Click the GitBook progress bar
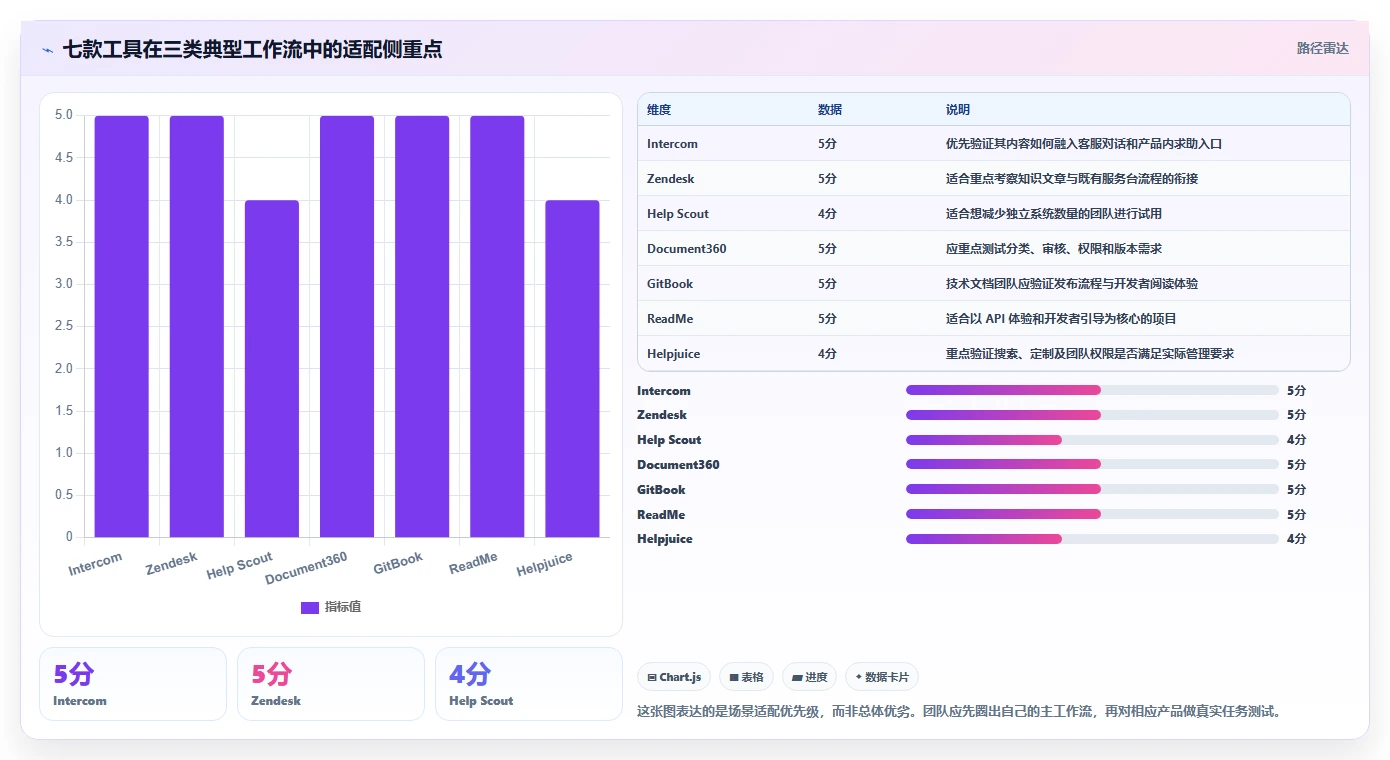This screenshot has height=760, width=1390. click(1092, 489)
